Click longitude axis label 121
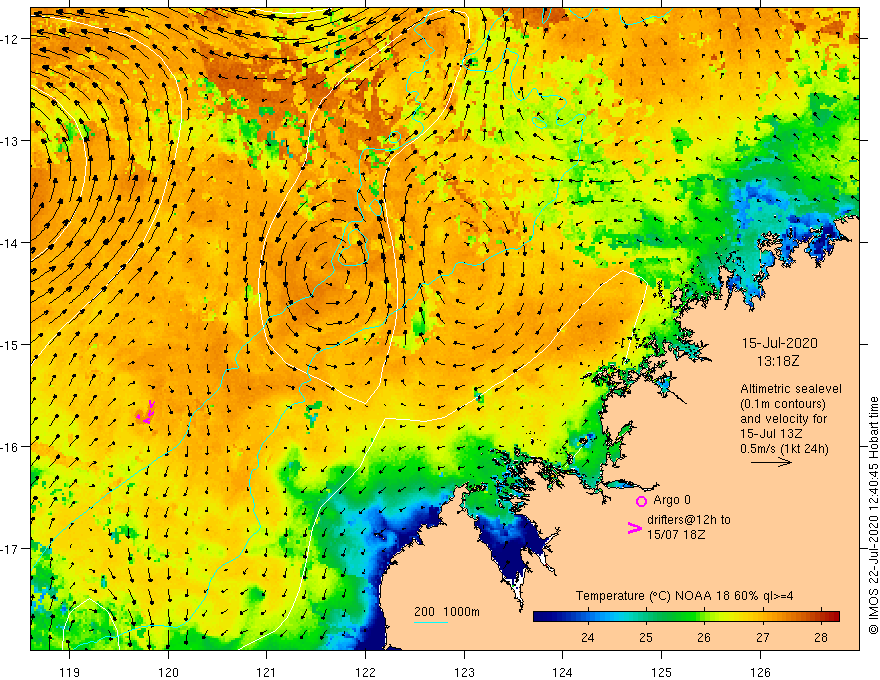This screenshot has height=680, width=880. click(x=267, y=672)
